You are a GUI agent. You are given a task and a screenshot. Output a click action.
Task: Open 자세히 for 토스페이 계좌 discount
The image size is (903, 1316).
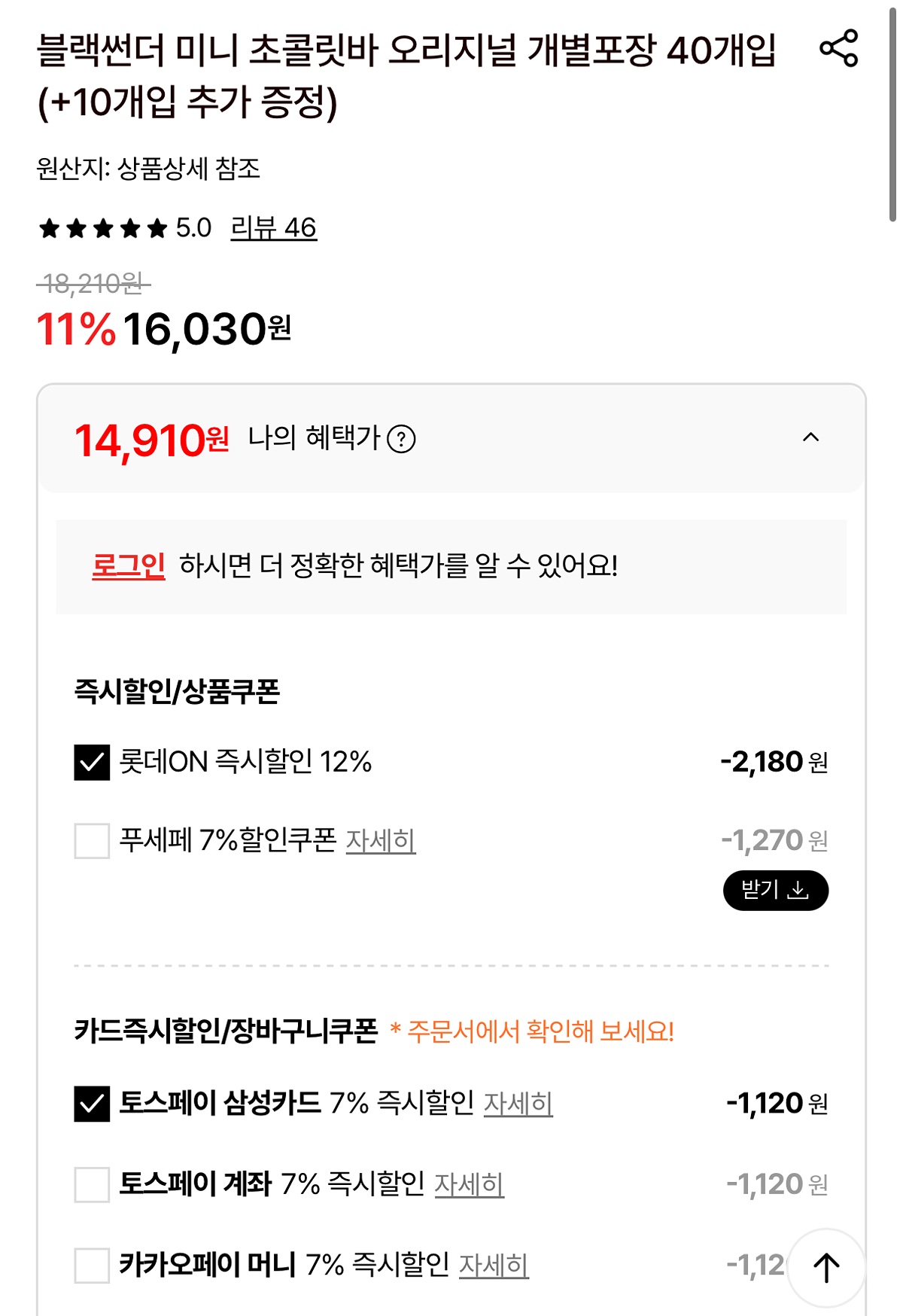[x=469, y=1184]
